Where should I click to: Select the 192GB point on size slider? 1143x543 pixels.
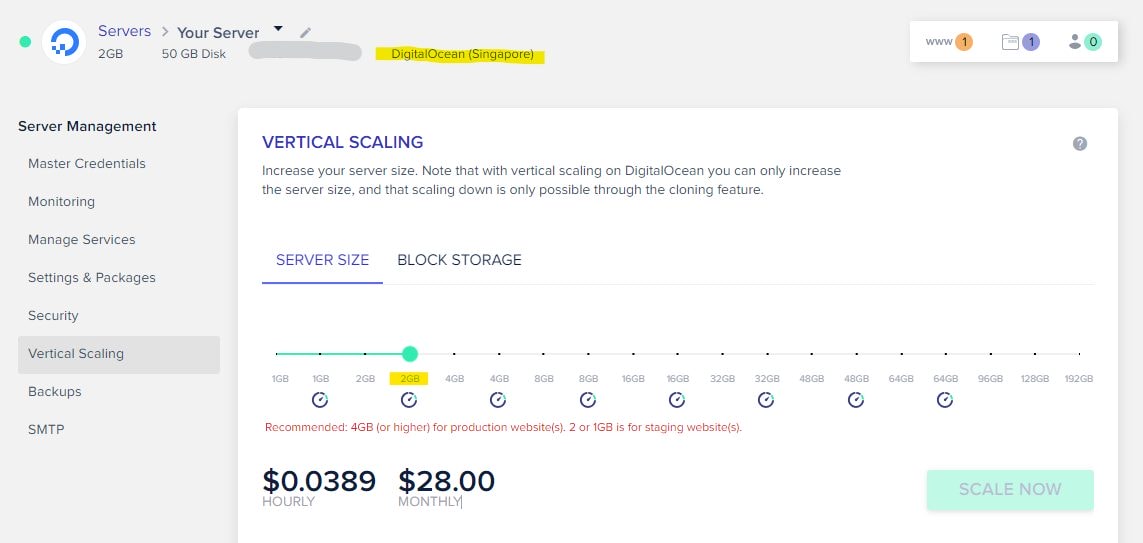pyautogui.click(x=1079, y=354)
